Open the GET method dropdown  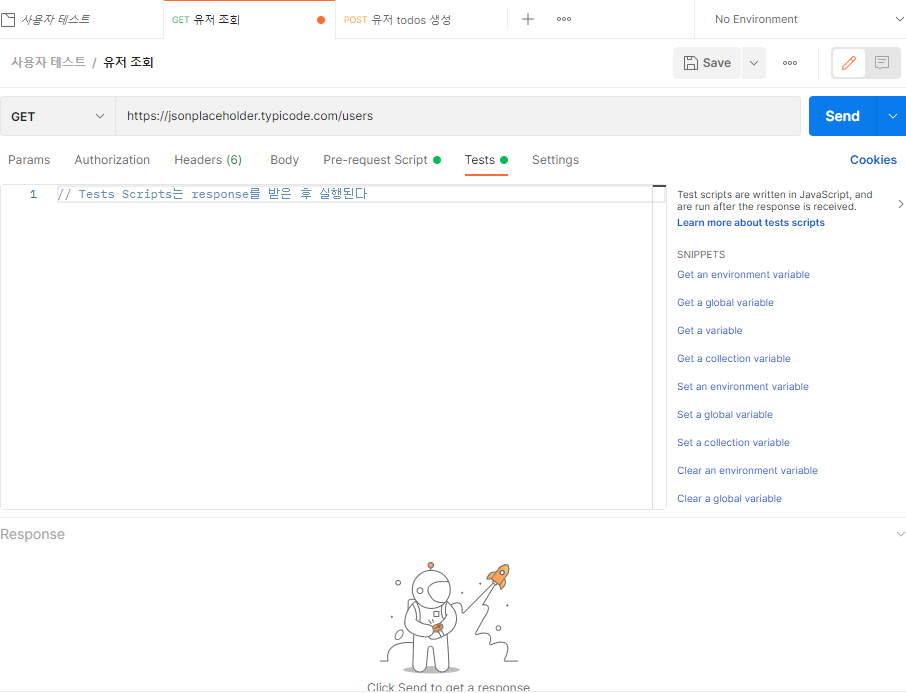56,116
